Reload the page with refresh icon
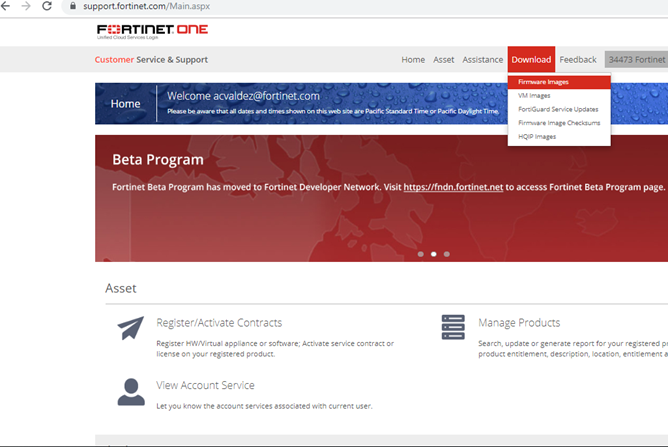The height and width of the screenshot is (447, 668). pyautogui.click(x=49, y=7)
